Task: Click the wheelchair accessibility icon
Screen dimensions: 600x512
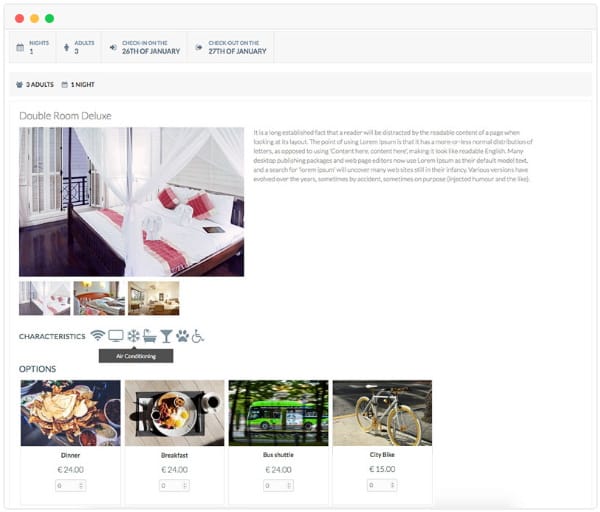Action: [x=197, y=336]
